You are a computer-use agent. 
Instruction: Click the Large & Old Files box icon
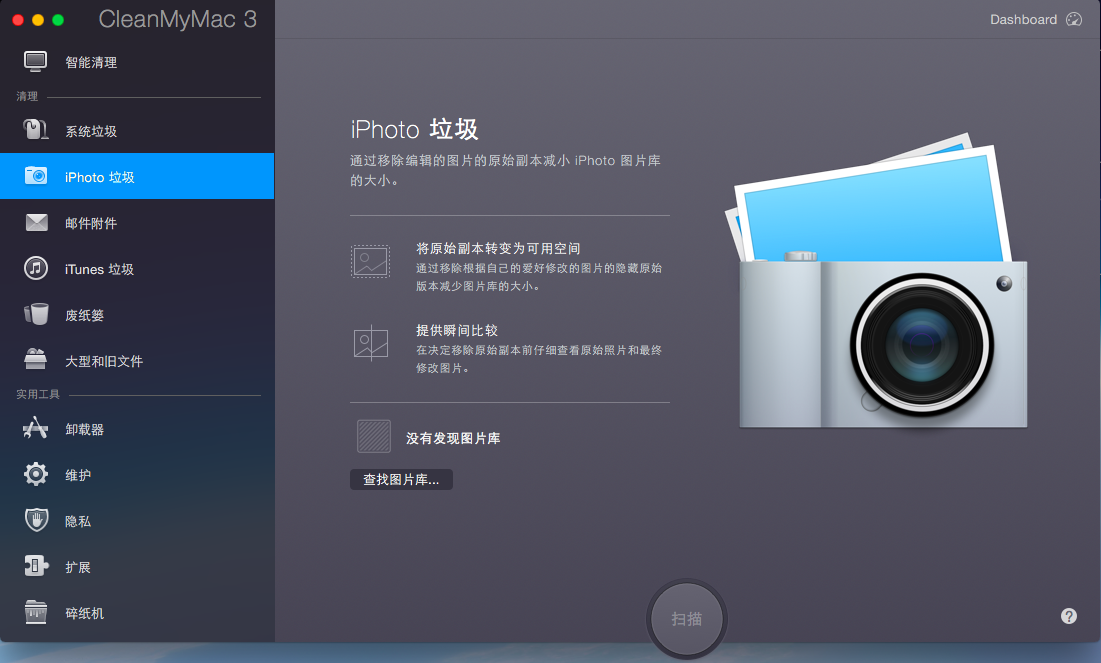[x=35, y=360]
